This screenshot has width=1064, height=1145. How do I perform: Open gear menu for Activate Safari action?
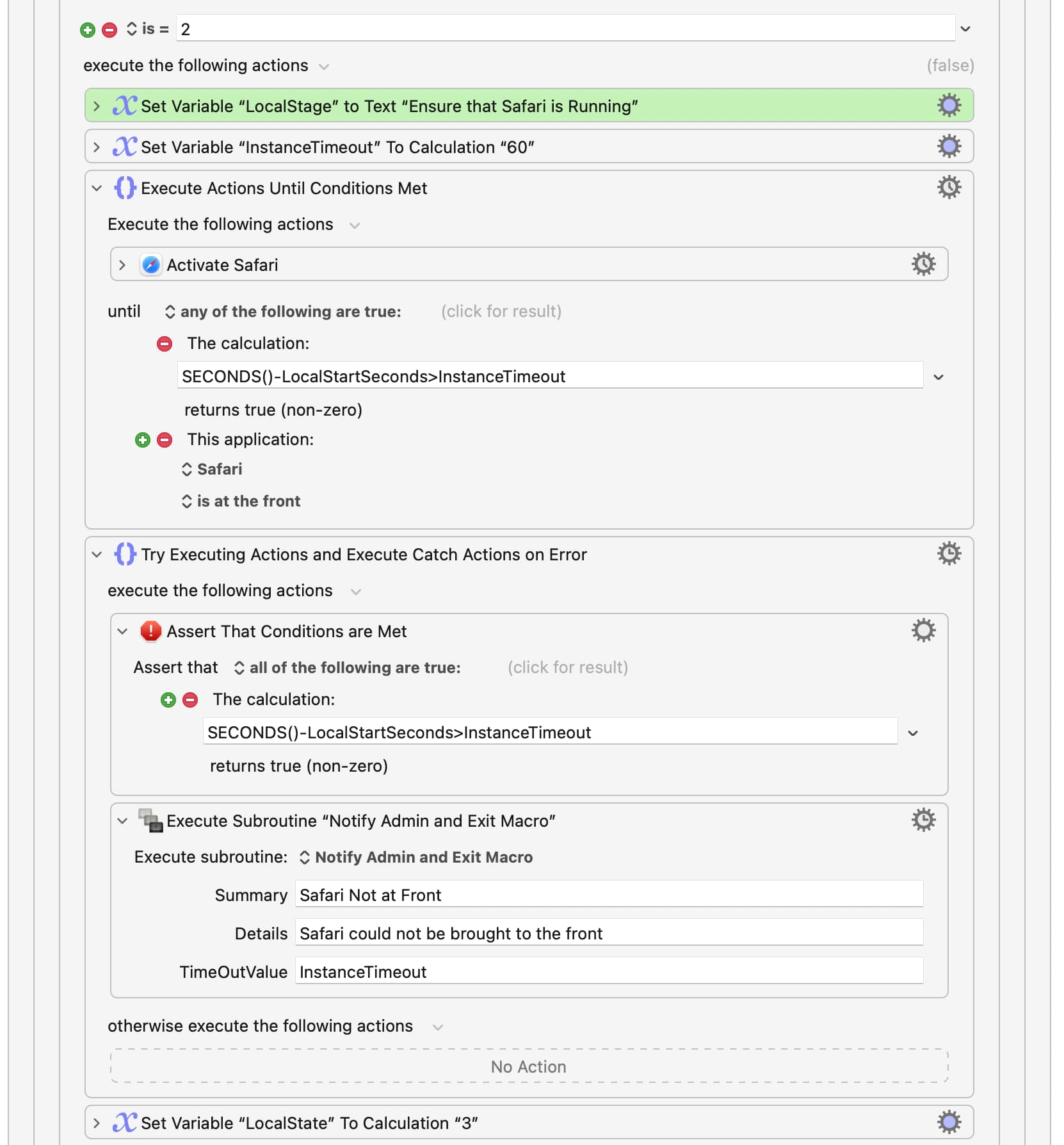pyautogui.click(x=923, y=264)
